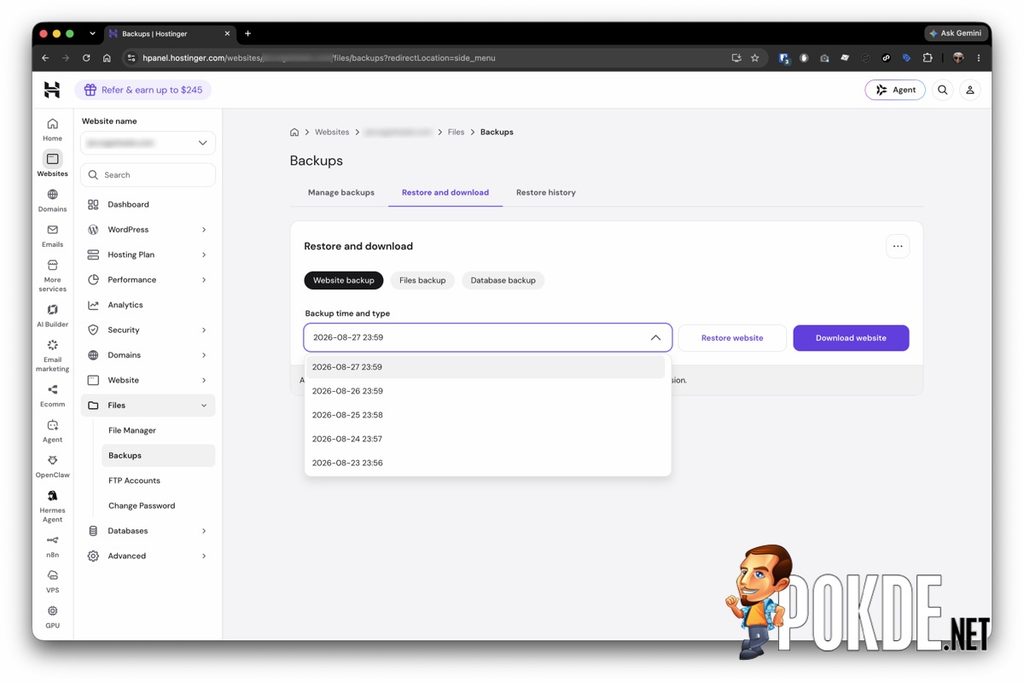Viewport: 1024px width, 683px height.
Task: Open Chrome three-dot menu
Action: coord(978,58)
